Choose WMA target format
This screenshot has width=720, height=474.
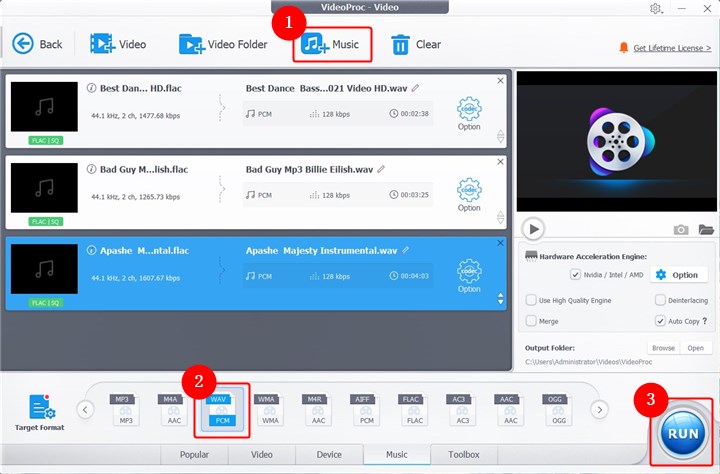coord(270,409)
